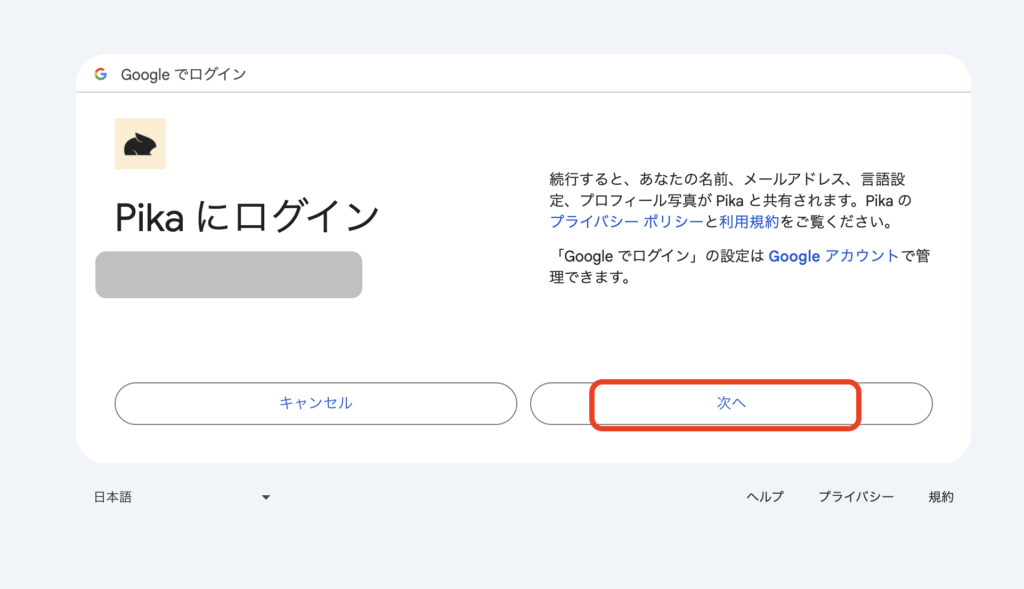The width and height of the screenshot is (1024, 589).
Task: Click the Google G logo in header
Action: tap(100, 74)
